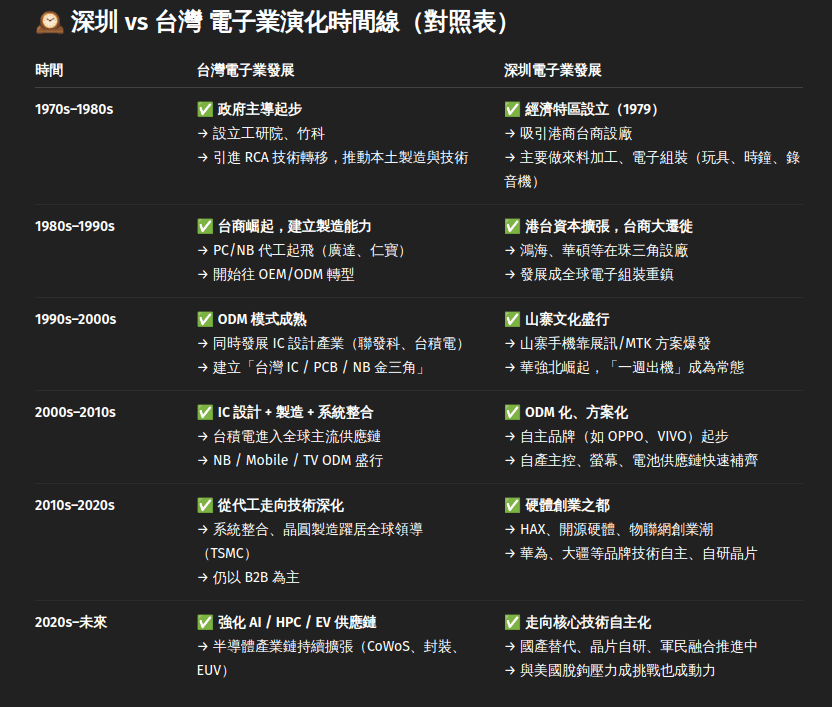Click the green checkmark beside 經濟特區設立（1979）
Image resolution: width=832 pixels, height=707 pixels.
point(512,109)
